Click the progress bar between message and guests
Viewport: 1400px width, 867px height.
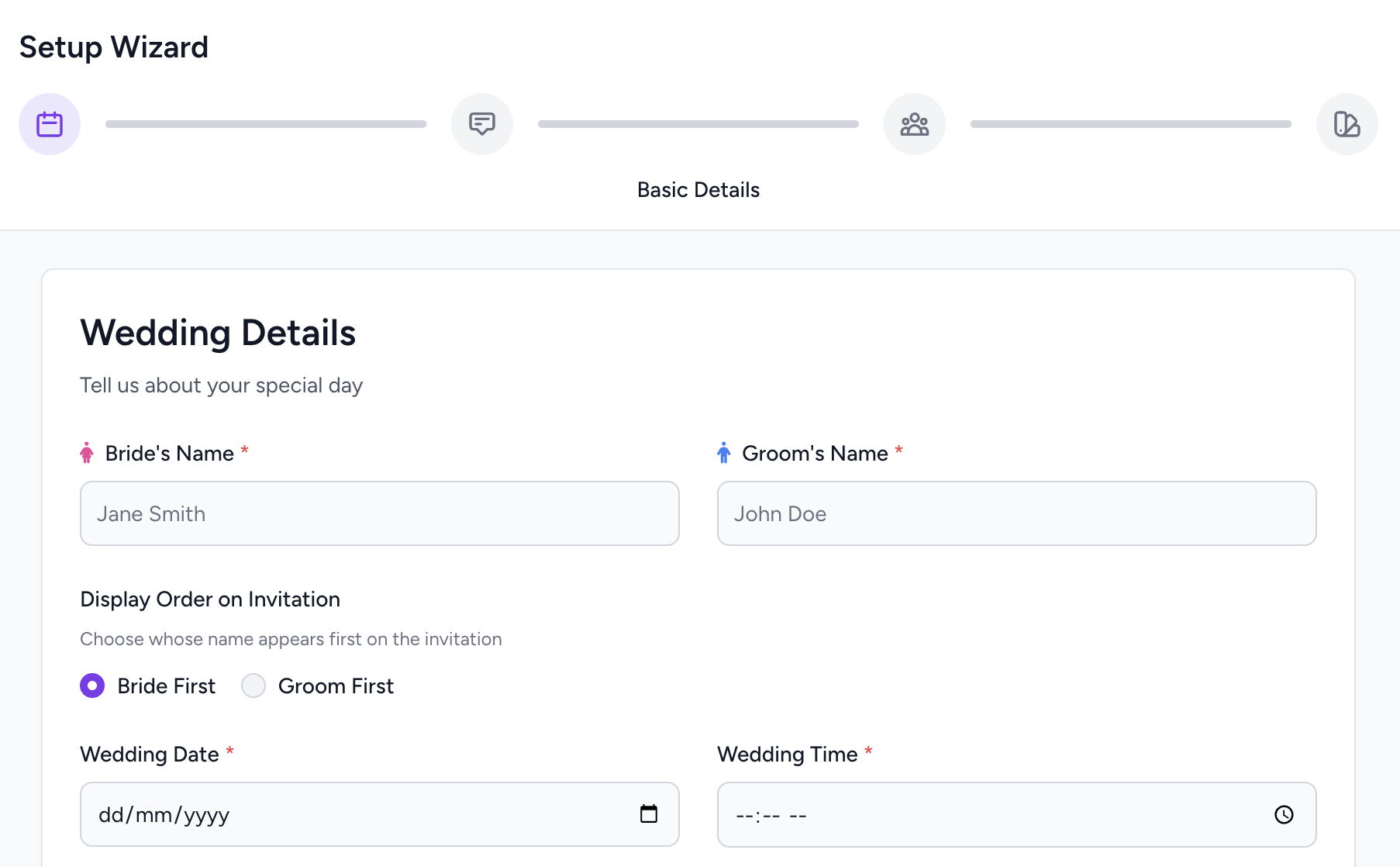698,124
